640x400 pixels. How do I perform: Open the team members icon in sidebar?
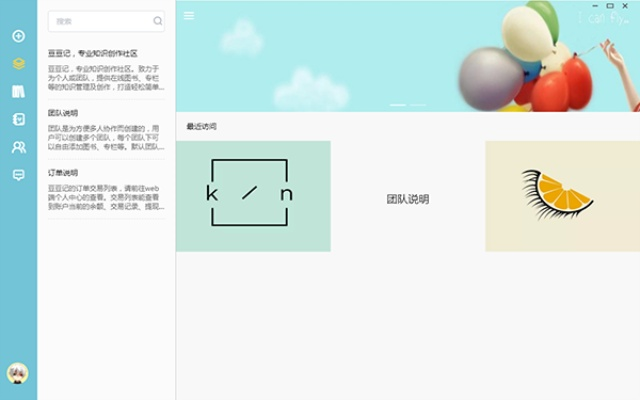click(x=18, y=147)
